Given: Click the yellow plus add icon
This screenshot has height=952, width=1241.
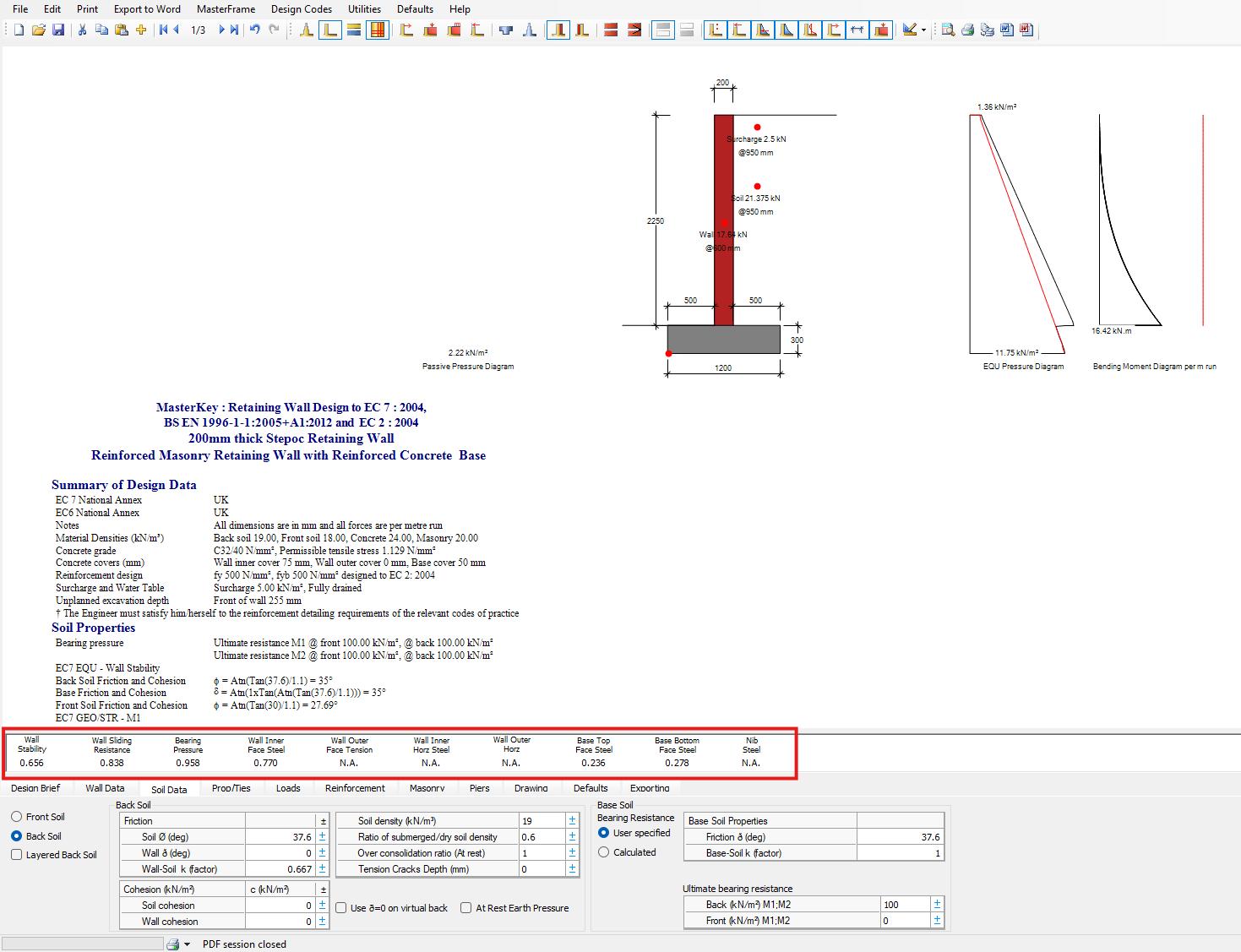Looking at the screenshot, I should tap(141, 30).
